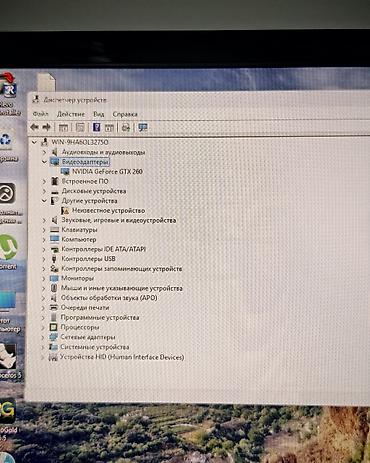Viewport: 370px width, 463px height.
Task: Open the Справка menu
Action: (x=125, y=114)
